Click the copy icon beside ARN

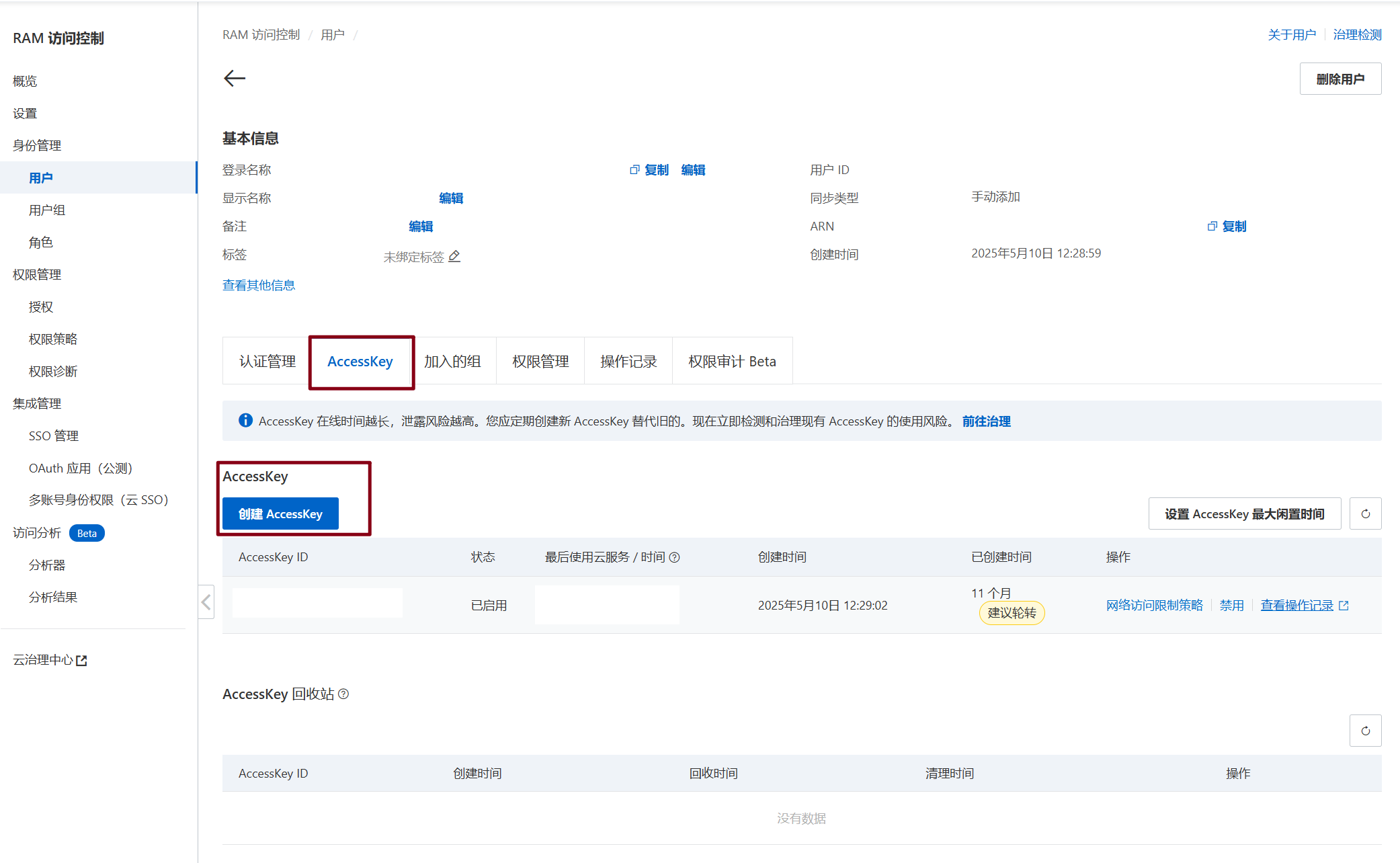pyautogui.click(x=1212, y=227)
